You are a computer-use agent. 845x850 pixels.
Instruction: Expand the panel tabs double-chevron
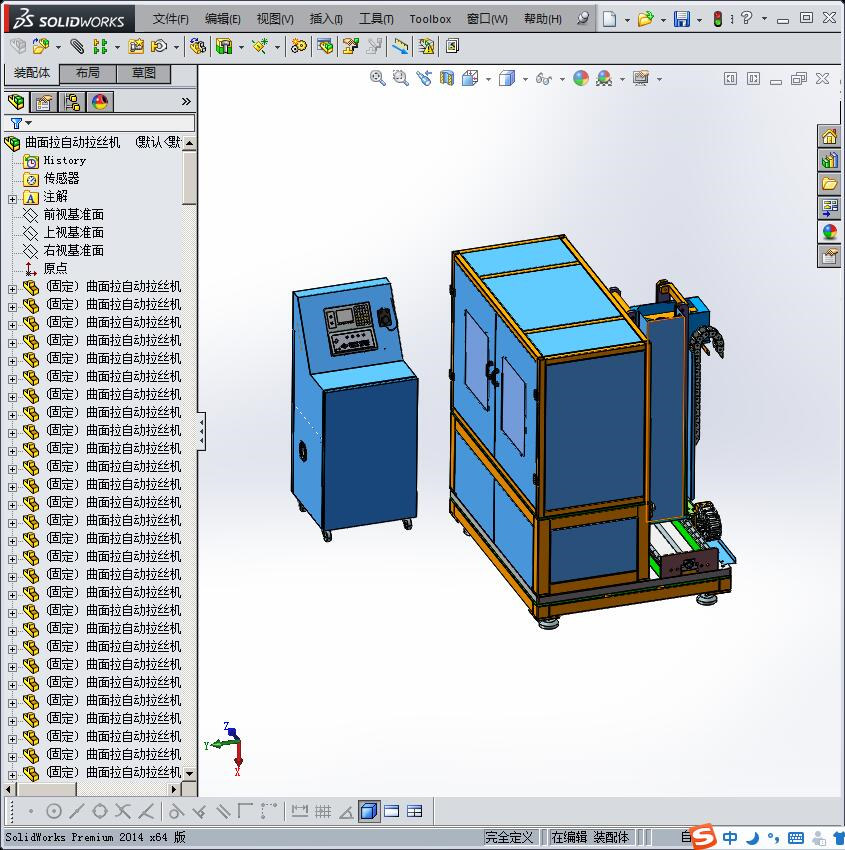tap(186, 102)
